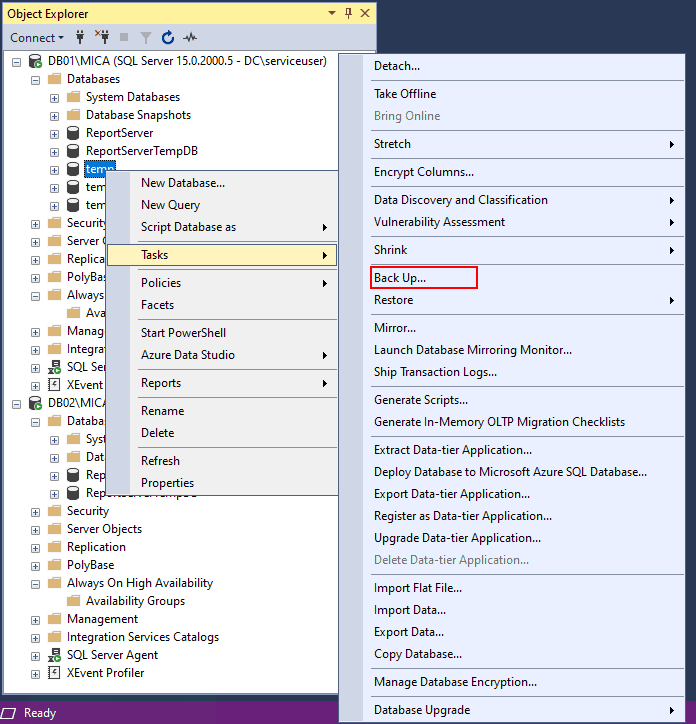Open the Restore submenu
The height and width of the screenshot is (724, 696).
coord(393,300)
